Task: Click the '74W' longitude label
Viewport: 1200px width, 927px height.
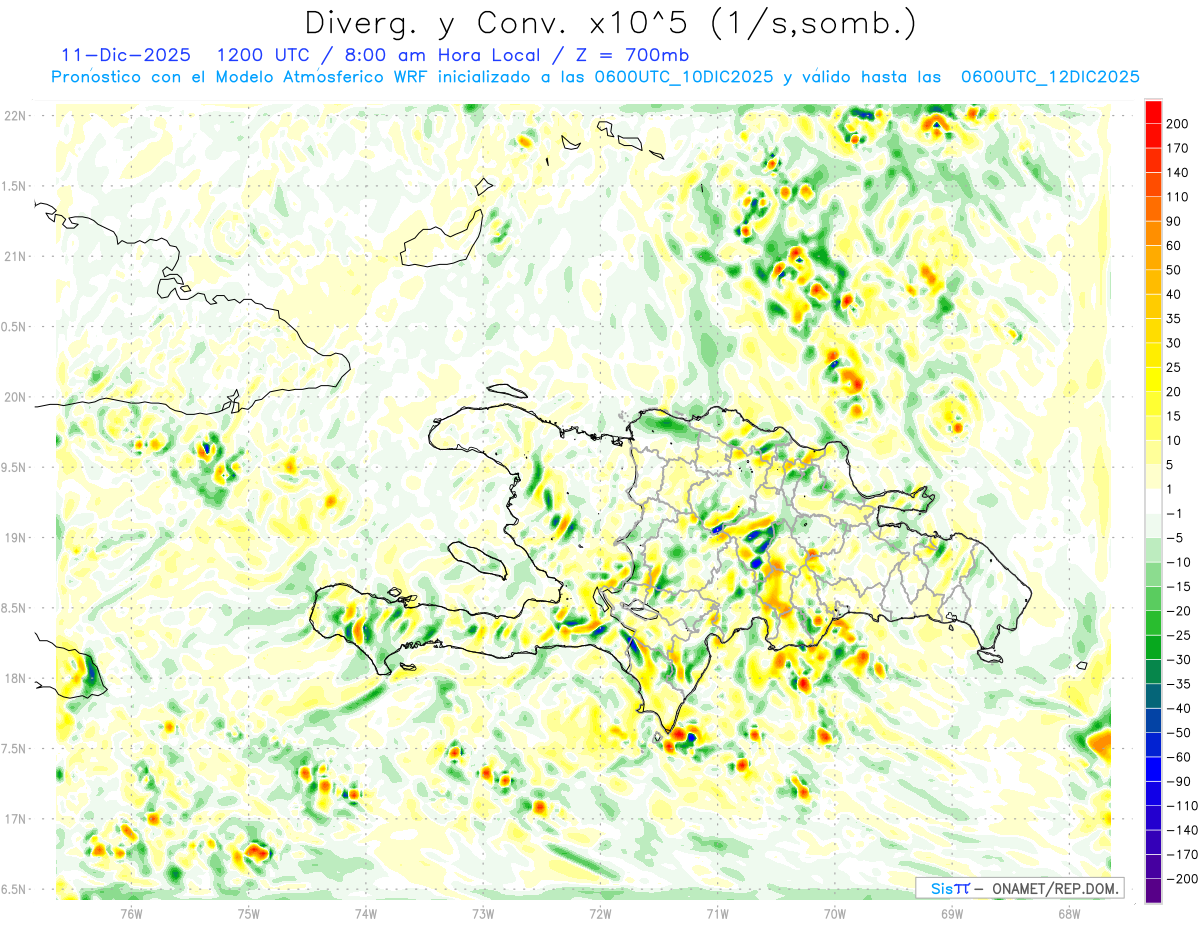Action: point(366,912)
